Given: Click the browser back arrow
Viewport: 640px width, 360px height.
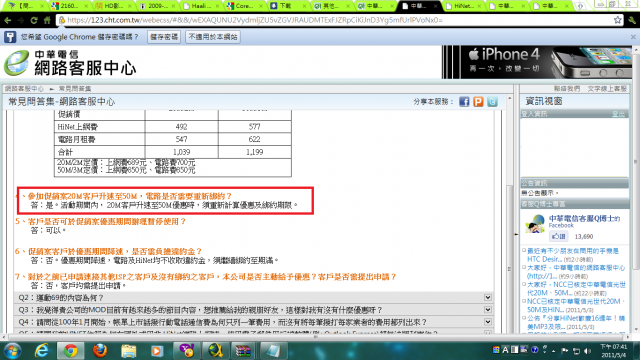Looking at the screenshot, I should click(x=7, y=20).
